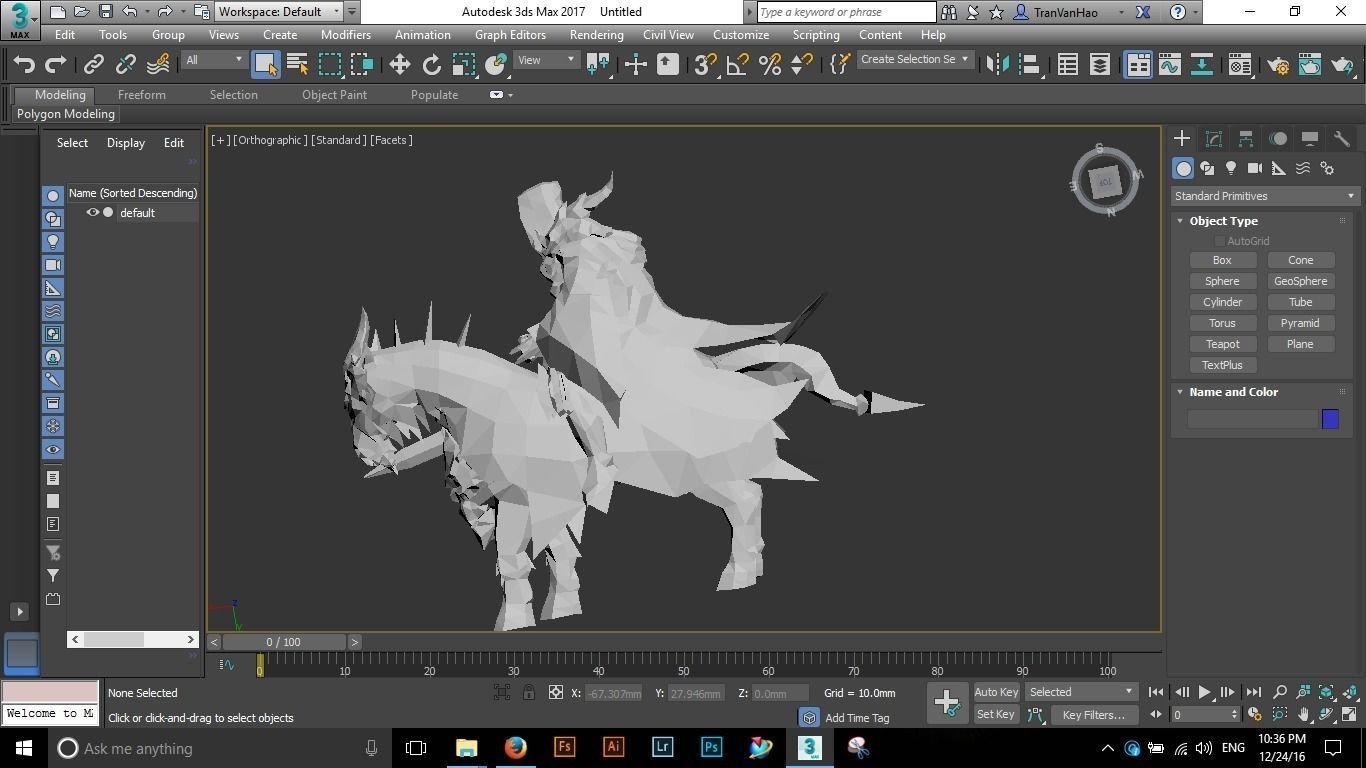Toggle visibility eye of default object
This screenshot has height=768, width=1366.
click(x=93, y=212)
